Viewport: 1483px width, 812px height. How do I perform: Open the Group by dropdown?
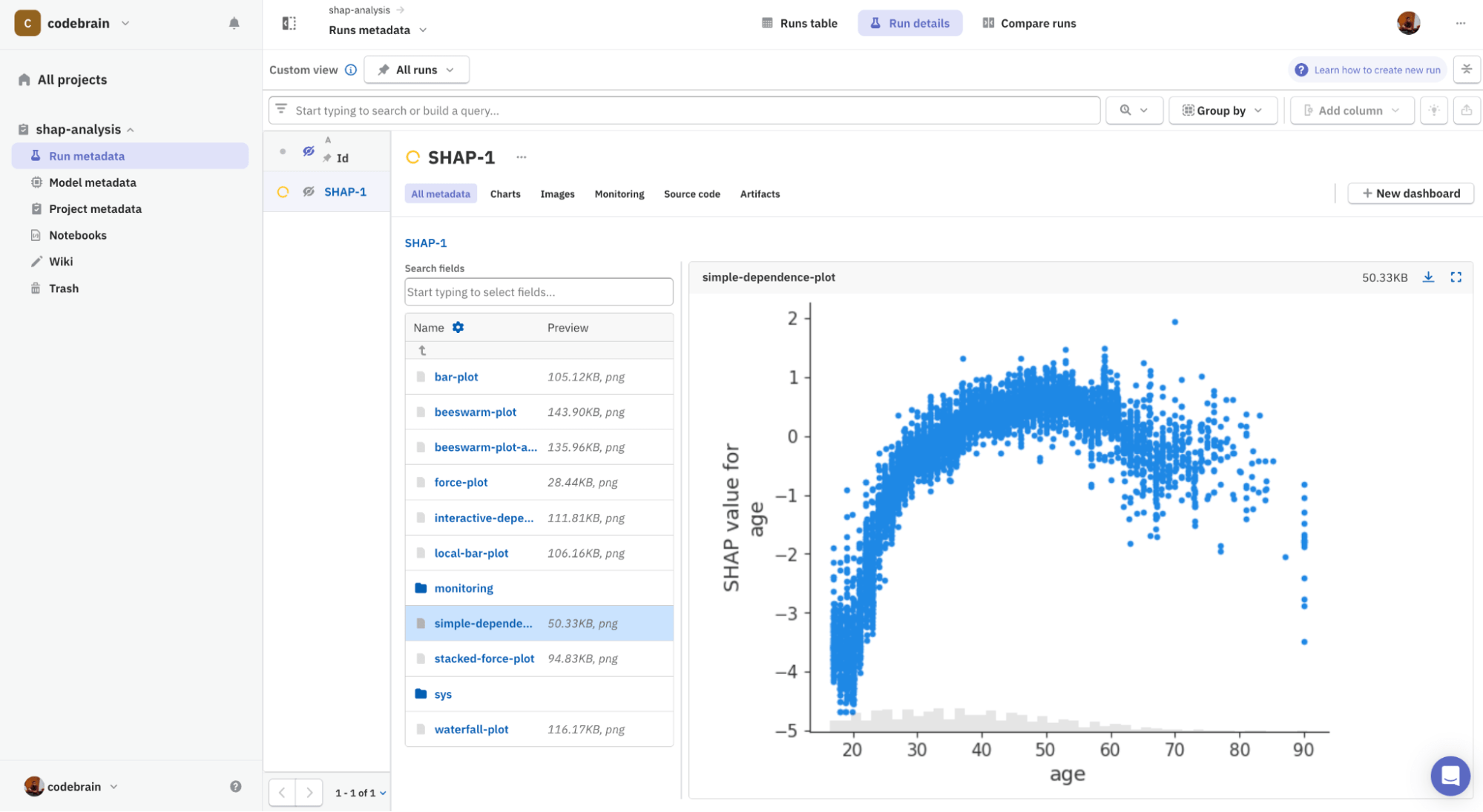coord(1222,110)
